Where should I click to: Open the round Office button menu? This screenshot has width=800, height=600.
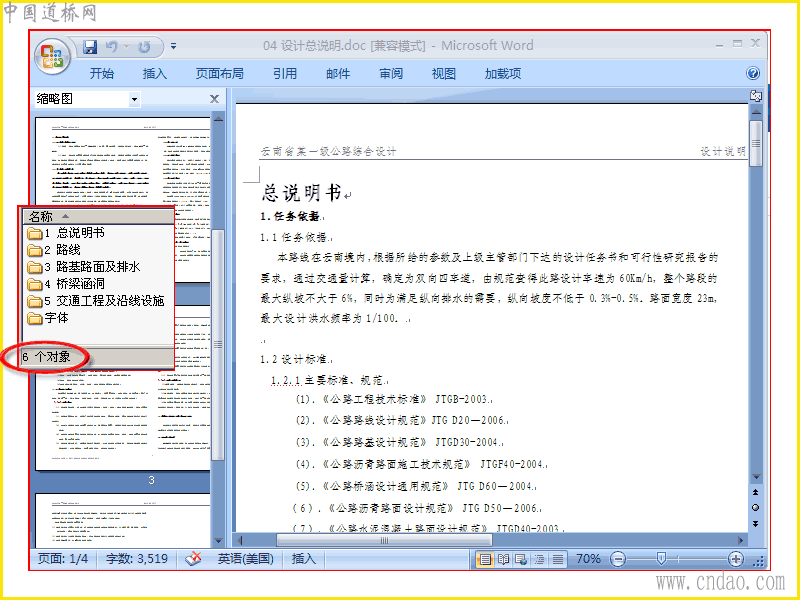(52, 56)
